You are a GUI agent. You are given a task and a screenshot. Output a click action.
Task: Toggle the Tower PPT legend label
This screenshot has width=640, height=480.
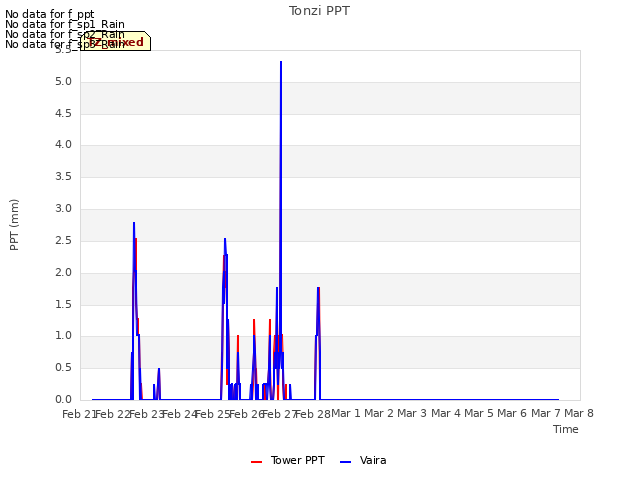(x=298, y=460)
